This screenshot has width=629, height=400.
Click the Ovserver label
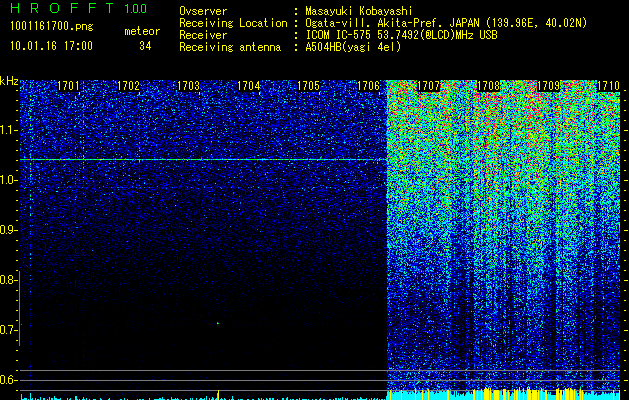pyautogui.click(x=203, y=11)
